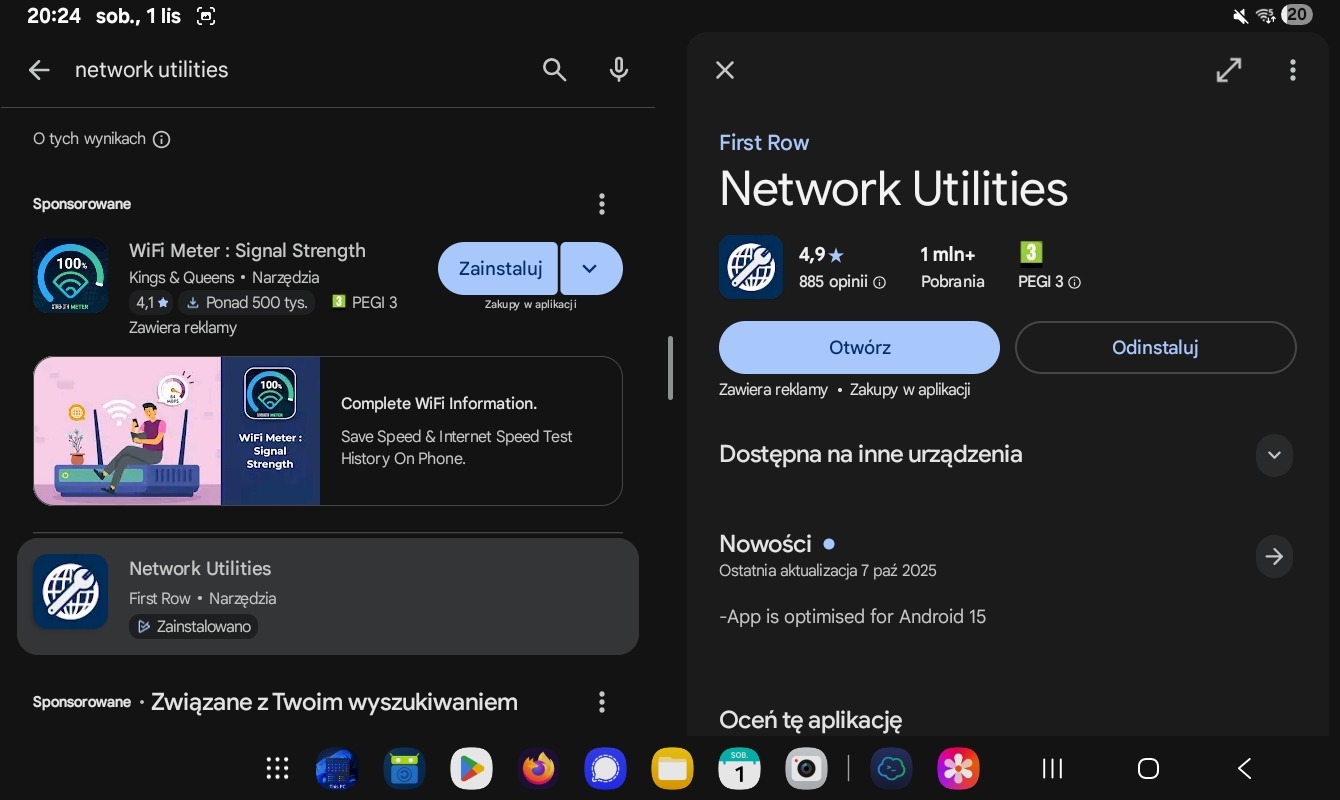Open install options dropdown for WiFi Meter
Screen dimensions: 1340x800
pos(590,268)
